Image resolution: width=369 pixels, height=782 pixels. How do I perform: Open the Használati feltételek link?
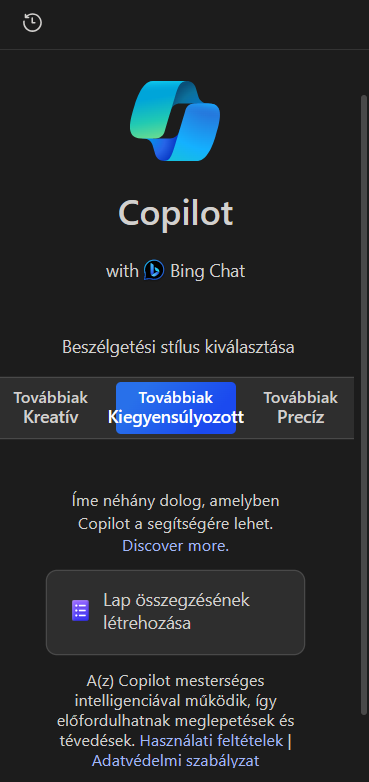(211, 741)
